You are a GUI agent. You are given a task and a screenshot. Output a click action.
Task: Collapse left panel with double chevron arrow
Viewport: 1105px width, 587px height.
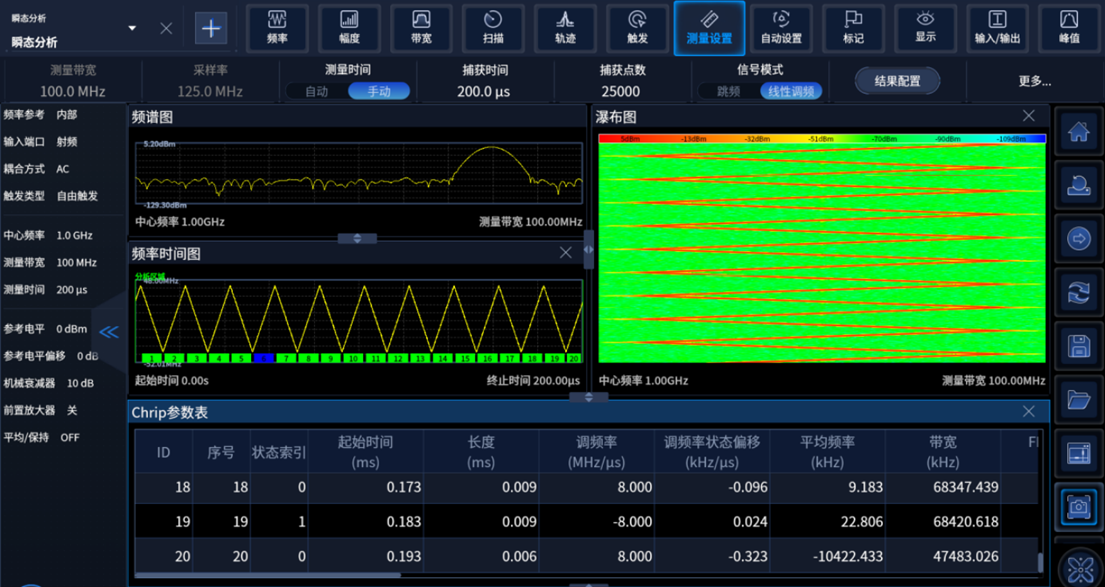(x=108, y=332)
